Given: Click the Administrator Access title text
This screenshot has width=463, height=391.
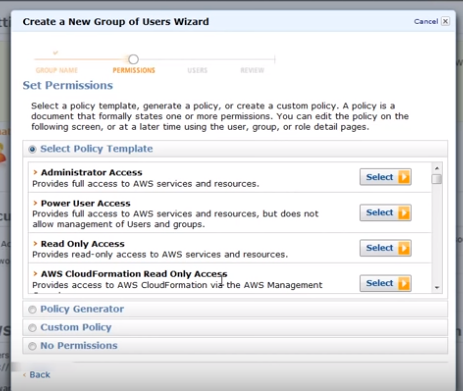Looking at the screenshot, I should pos(91,172).
